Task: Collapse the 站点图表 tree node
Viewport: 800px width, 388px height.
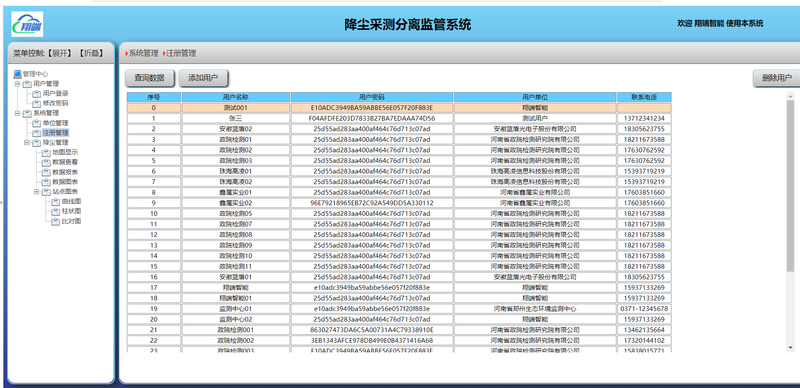Action: click(x=37, y=191)
